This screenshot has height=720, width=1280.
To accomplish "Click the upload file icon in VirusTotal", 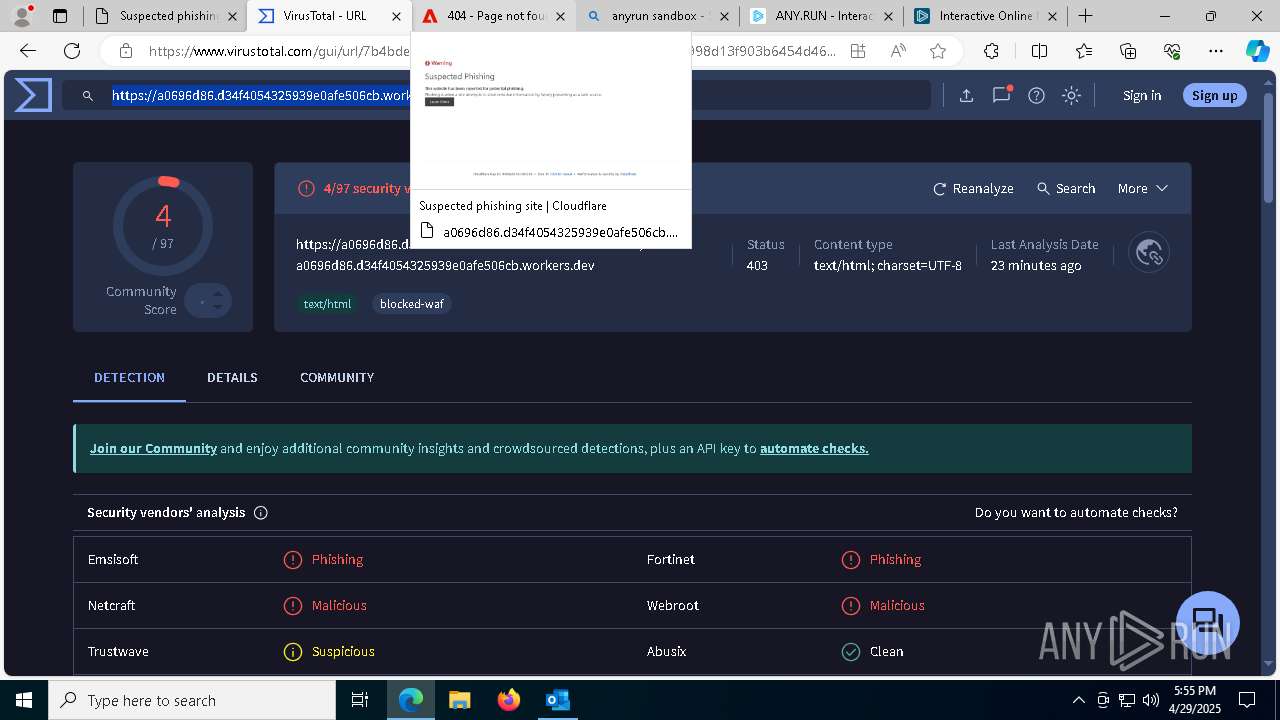I will point(966,95).
